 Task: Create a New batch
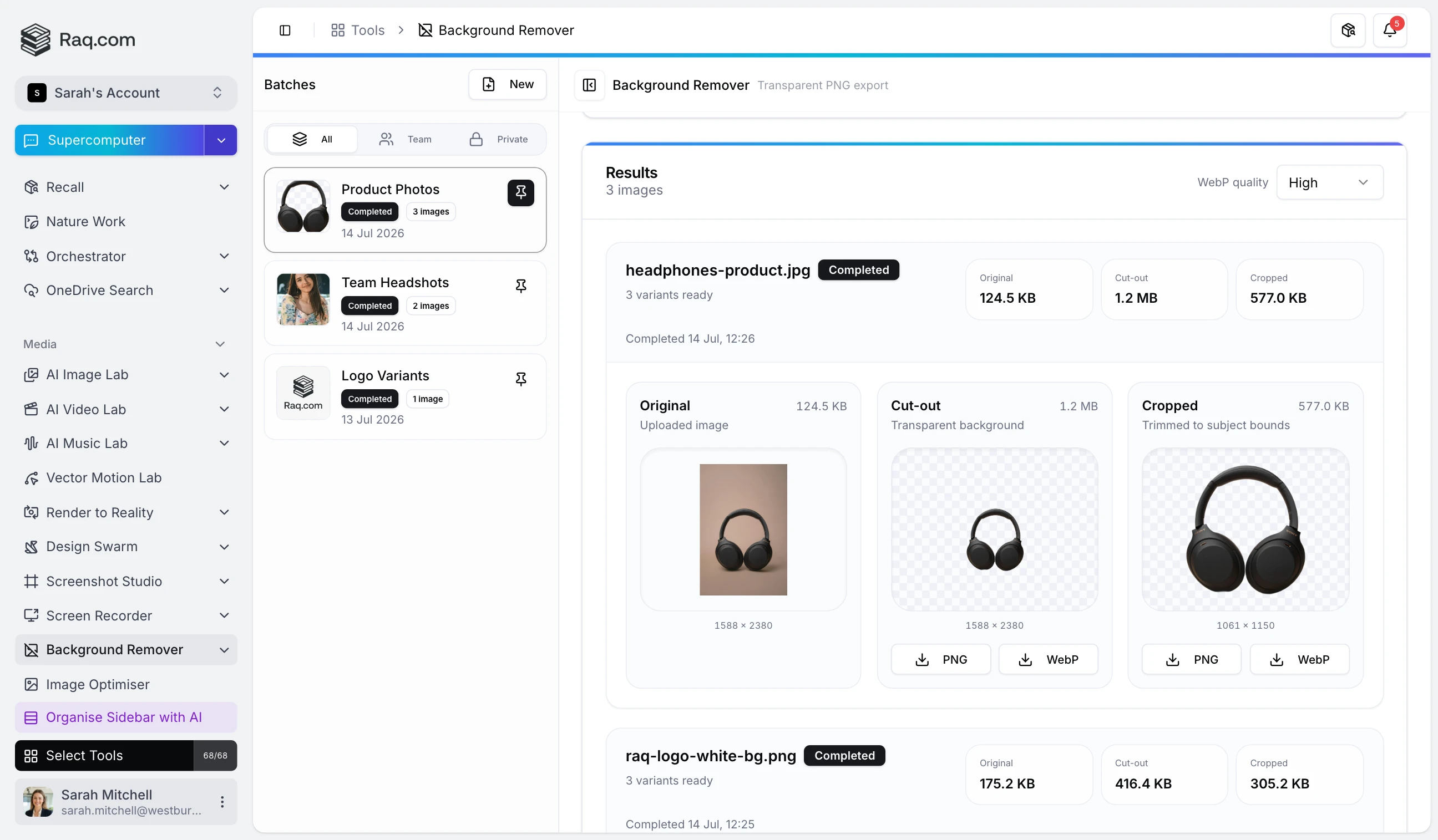coord(507,84)
